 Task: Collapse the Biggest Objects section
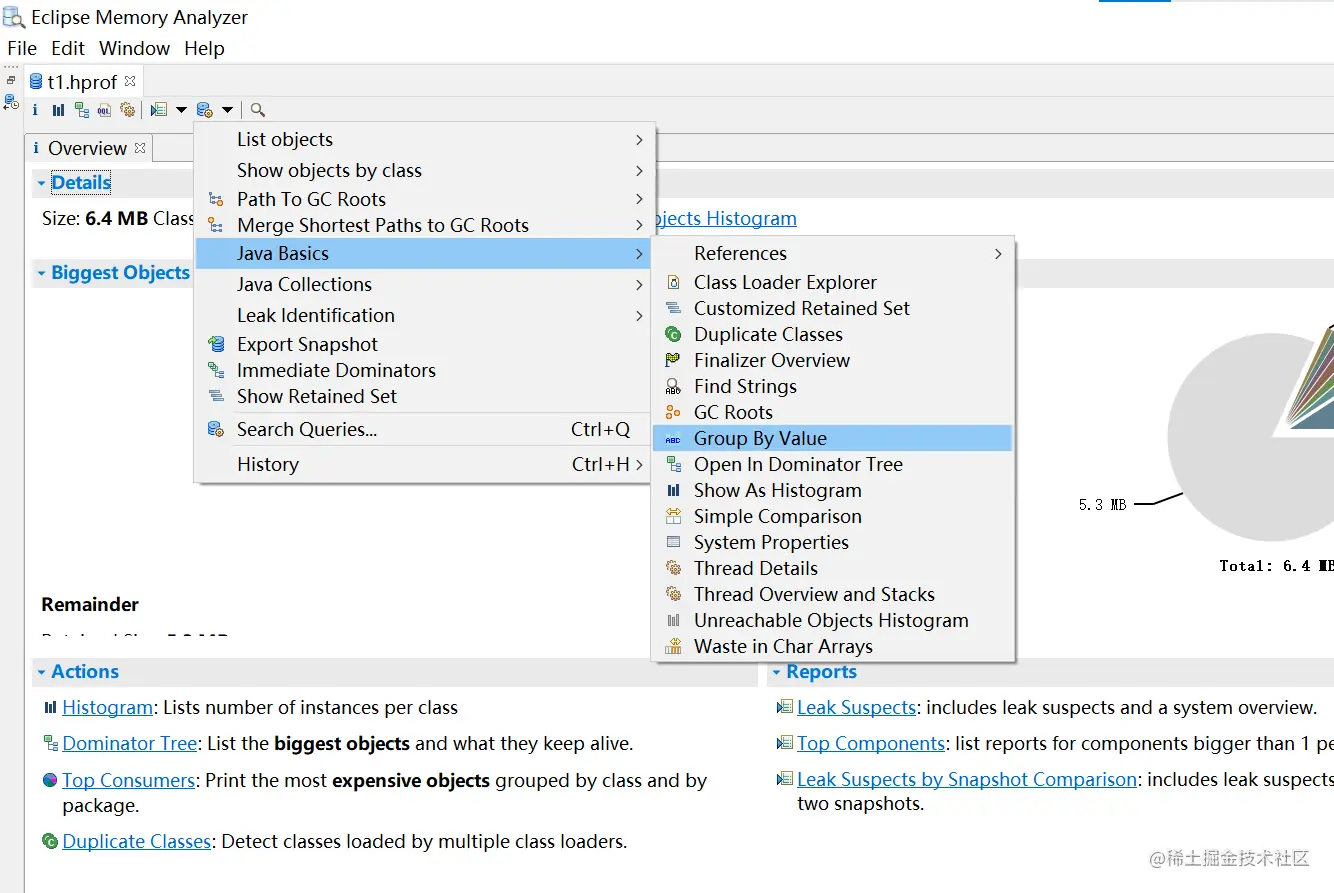[42, 273]
